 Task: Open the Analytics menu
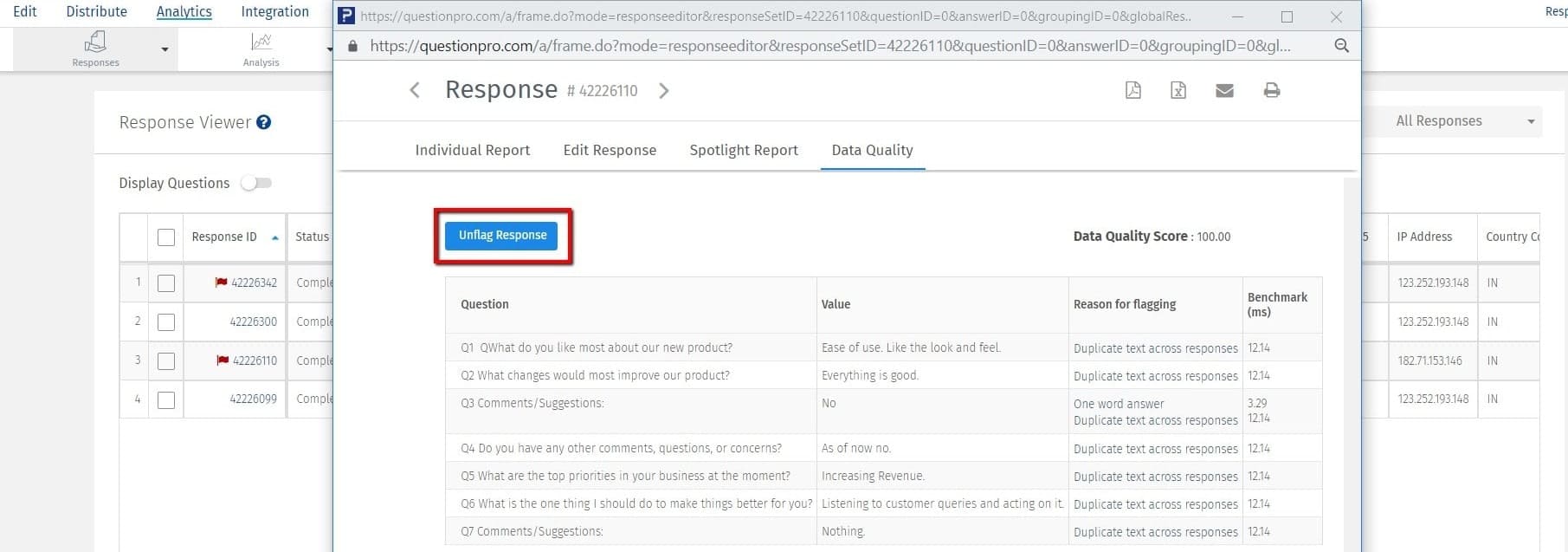184,11
